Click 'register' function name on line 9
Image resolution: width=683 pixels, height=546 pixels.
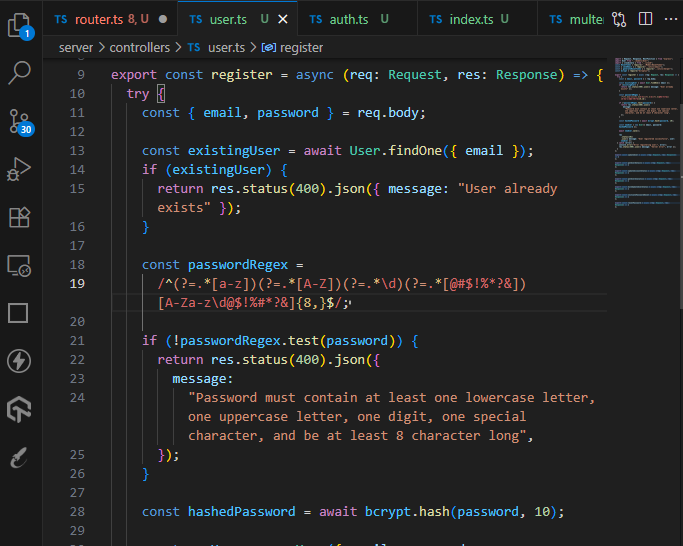242,75
